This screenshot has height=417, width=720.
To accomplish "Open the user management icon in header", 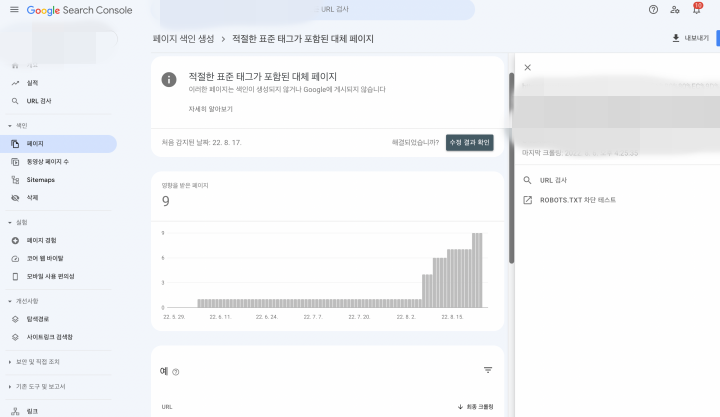I will [675, 10].
